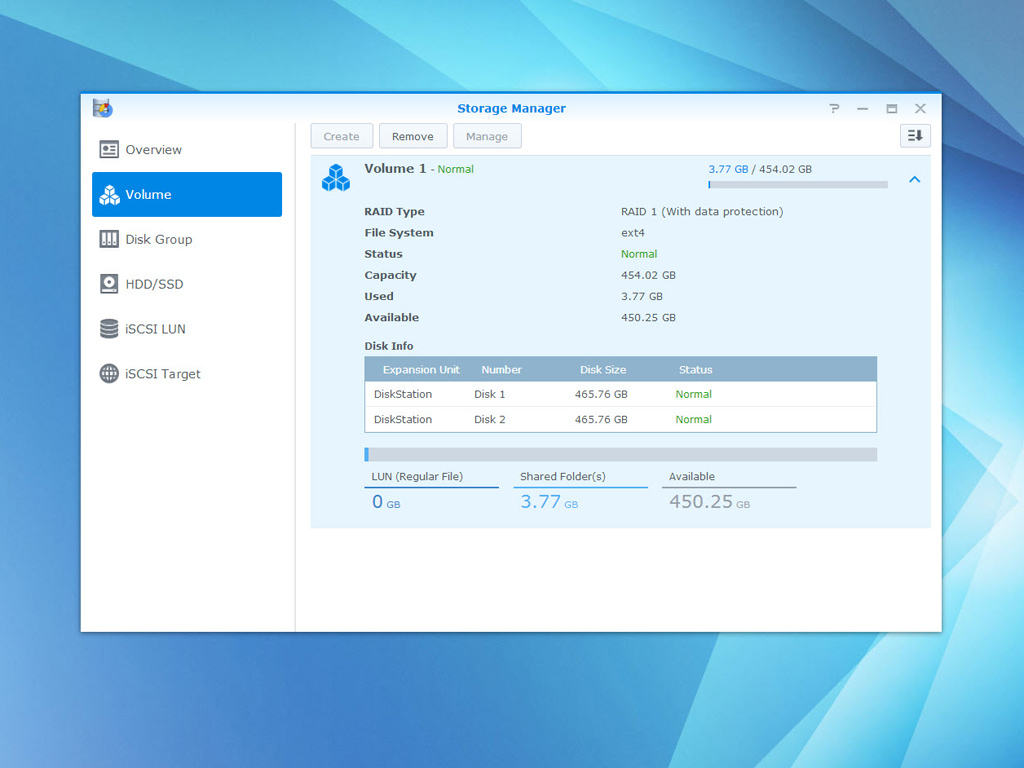Viewport: 1024px width, 768px height.
Task: Click the iSCSI LUN stacked-disks icon
Action: click(x=109, y=328)
